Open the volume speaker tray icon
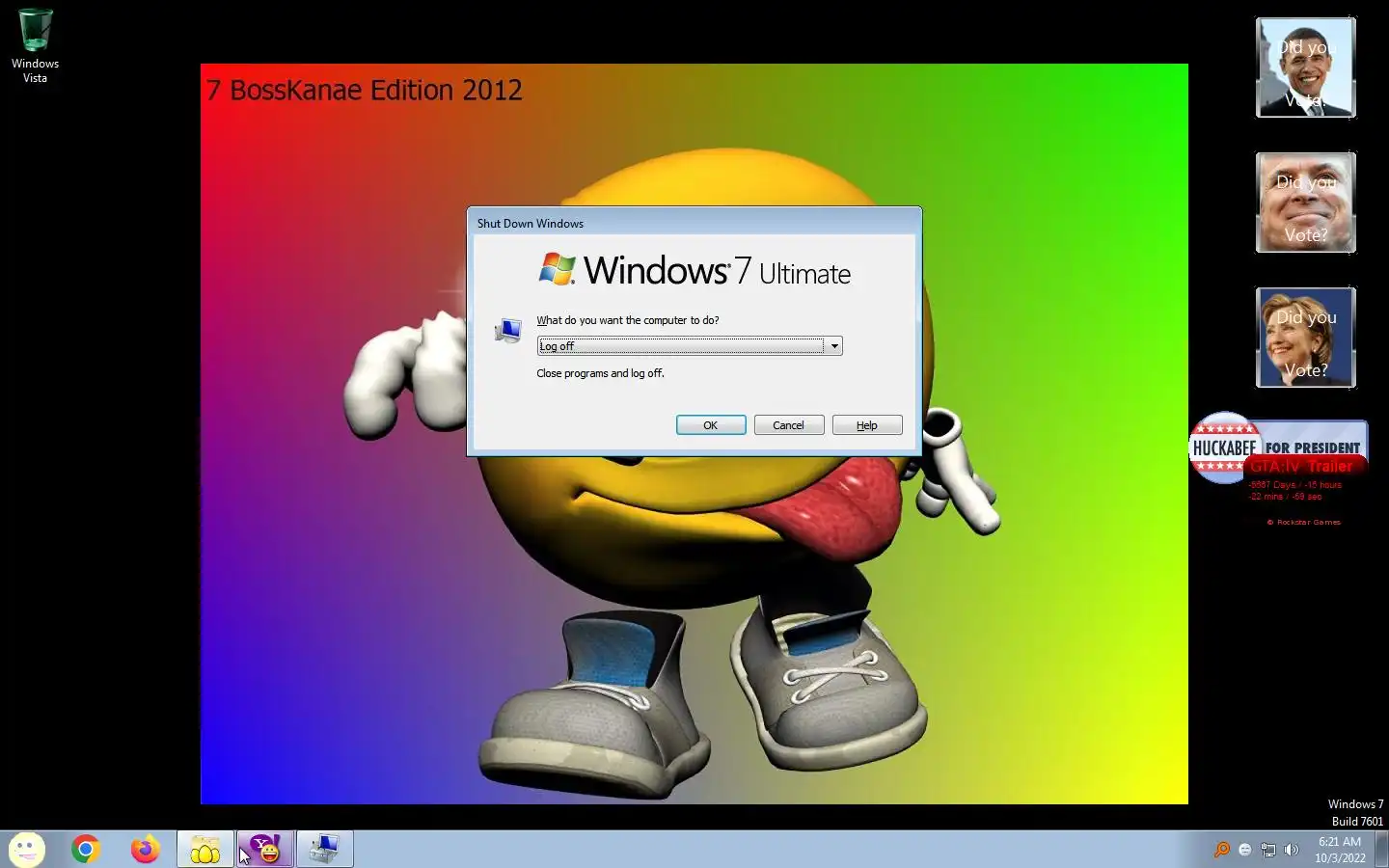This screenshot has width=1389, height=868. click(1292, 850)
